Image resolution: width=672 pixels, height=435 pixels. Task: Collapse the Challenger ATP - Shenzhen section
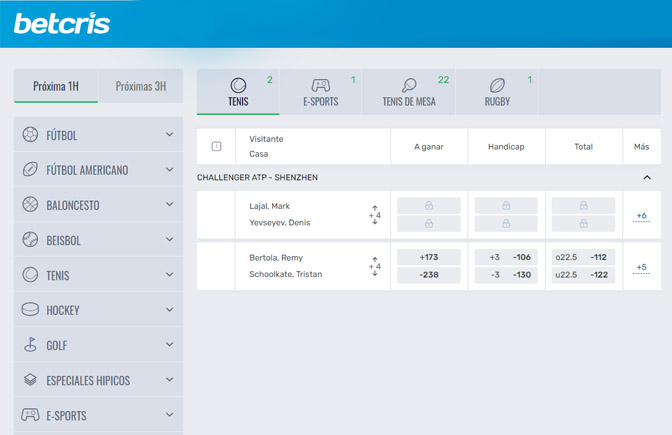(646, 177)
